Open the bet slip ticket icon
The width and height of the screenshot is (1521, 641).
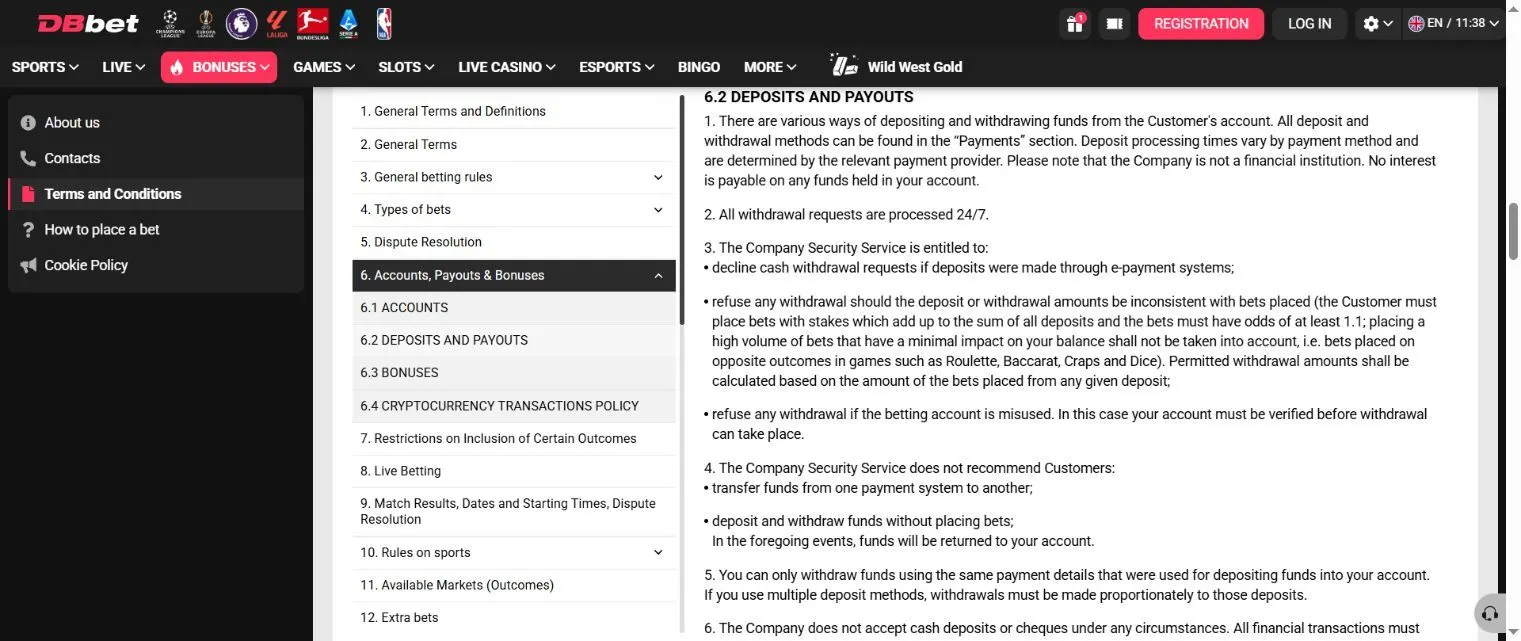(x=1114, y=23)
